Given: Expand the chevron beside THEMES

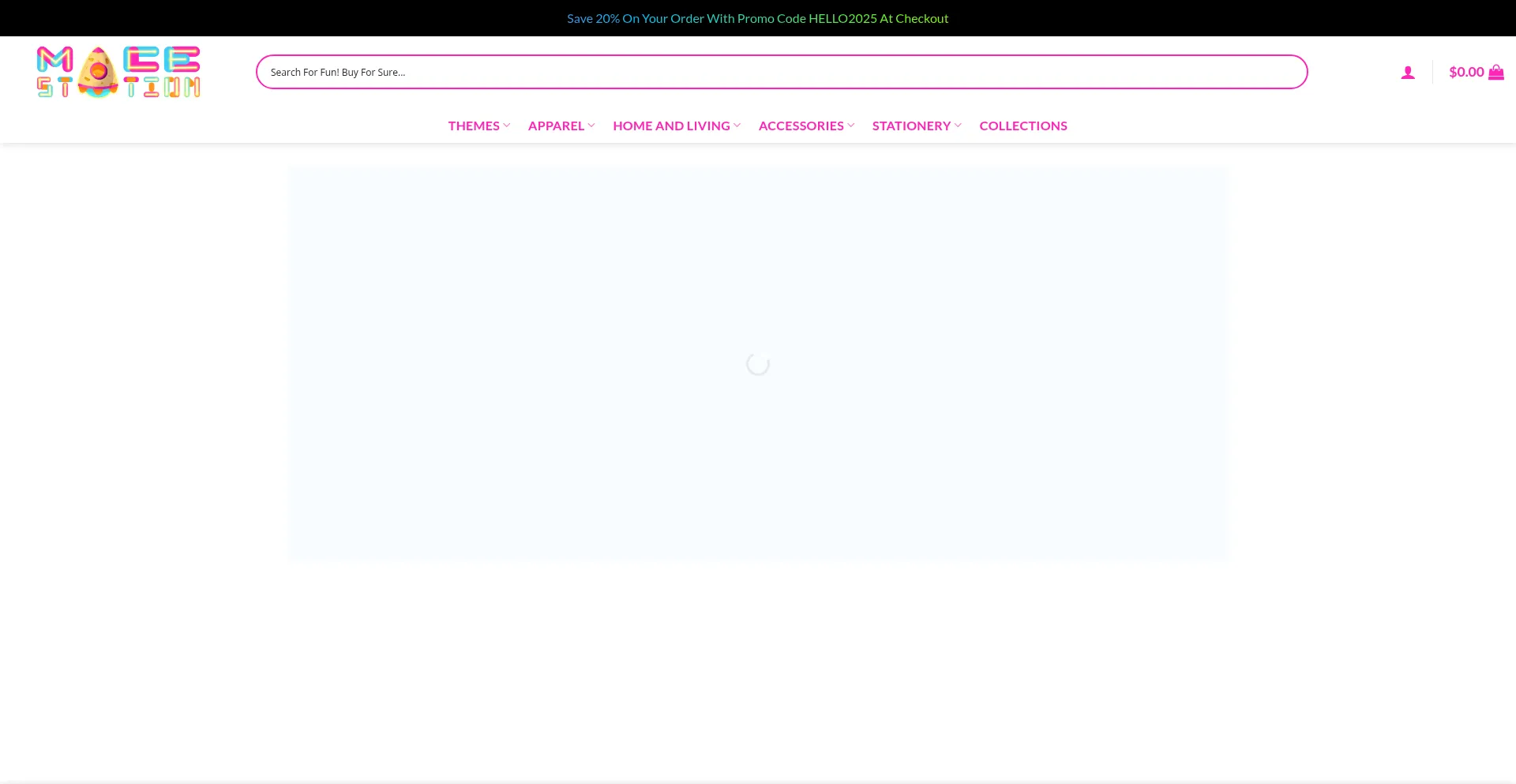Looking at the screenshot, I should tap(507, 126).
